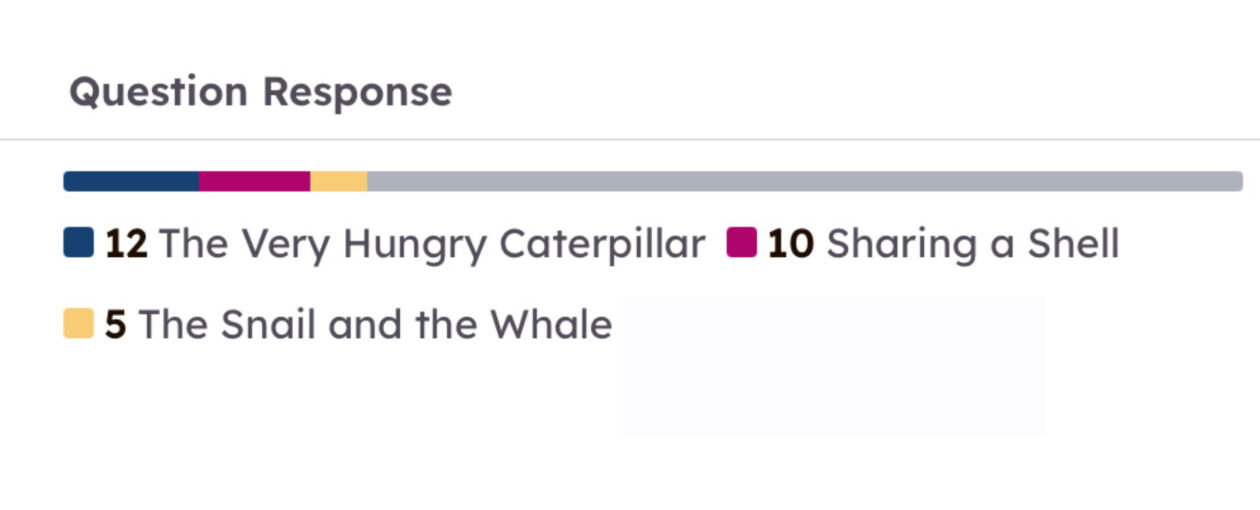1260x510 pixels.
Task: Select the blue swatch beside Very Hungry Caterpillar
Action: tap(78, 243)
